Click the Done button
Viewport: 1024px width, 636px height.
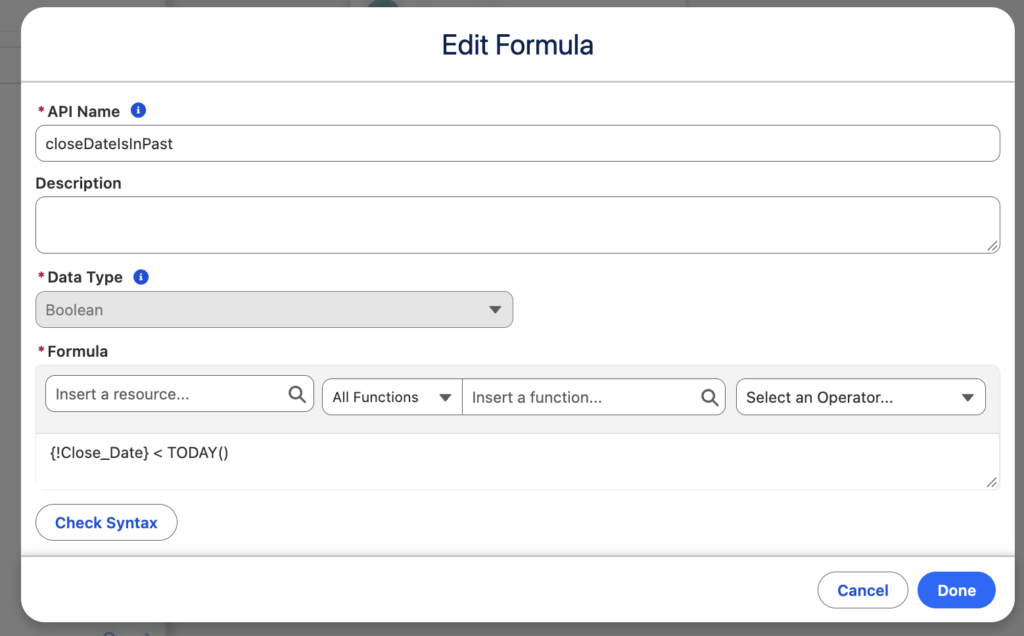click(956, 590)
